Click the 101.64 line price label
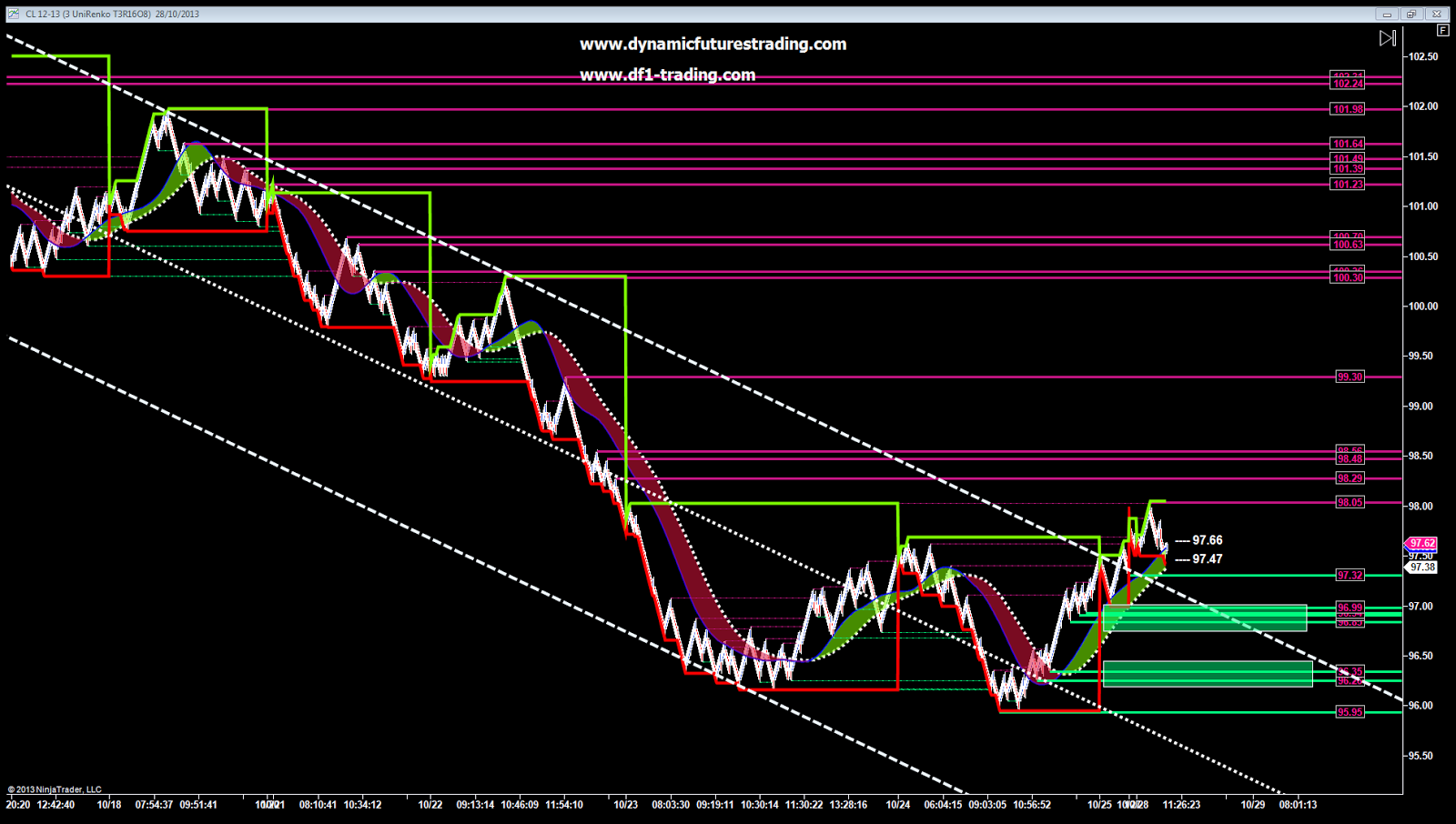This screenshot has height=824, width=1456. (1348, 144)
